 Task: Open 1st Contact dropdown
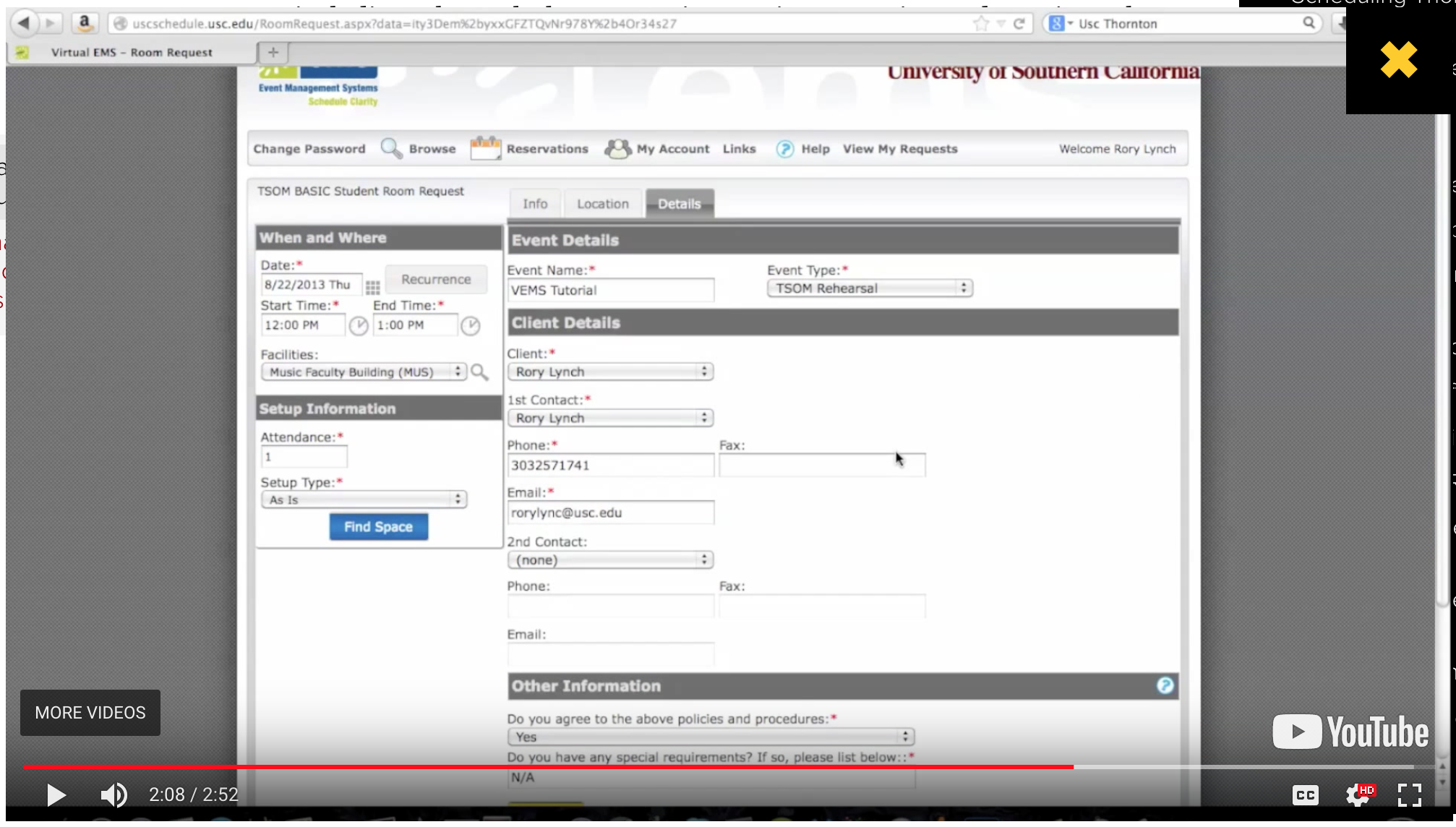[610, 418]
